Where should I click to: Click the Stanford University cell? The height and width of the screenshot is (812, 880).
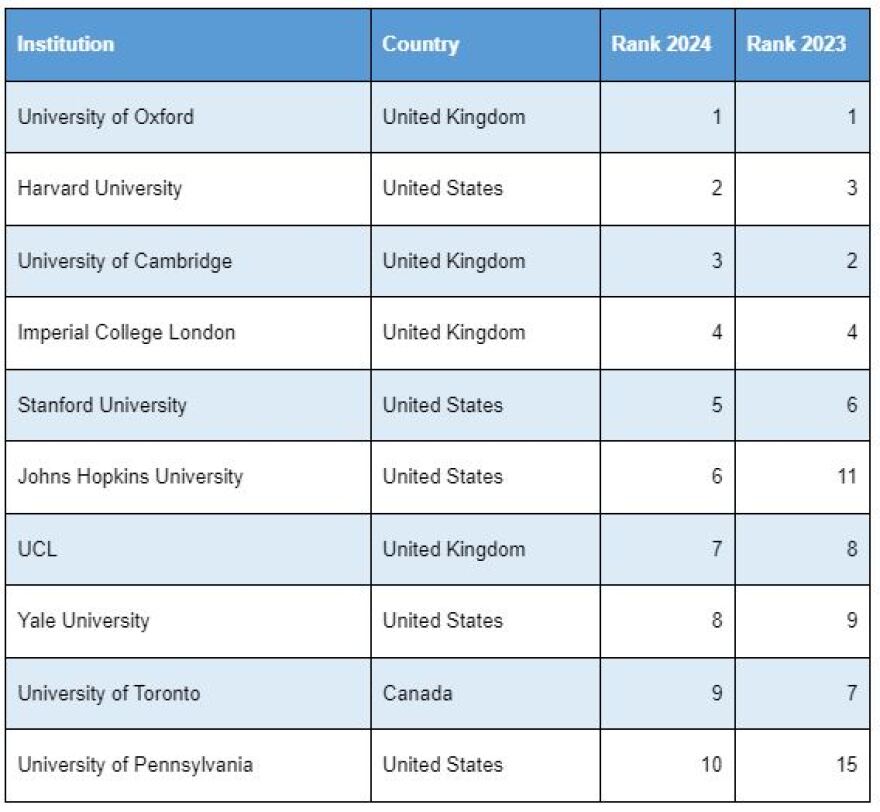pos(102,405)
